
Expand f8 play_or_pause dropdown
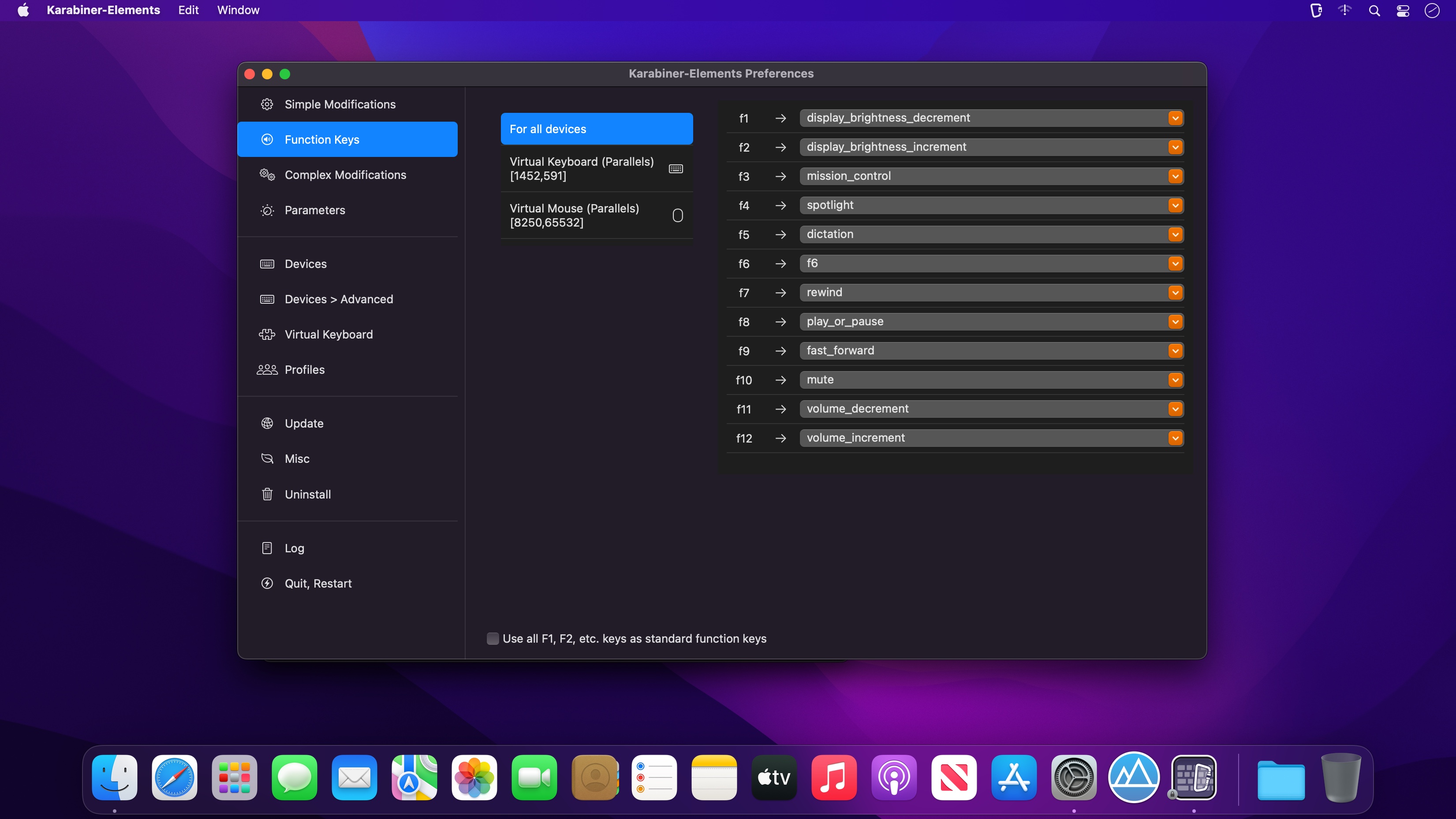pyautogui.click(x=1176, y=321)
